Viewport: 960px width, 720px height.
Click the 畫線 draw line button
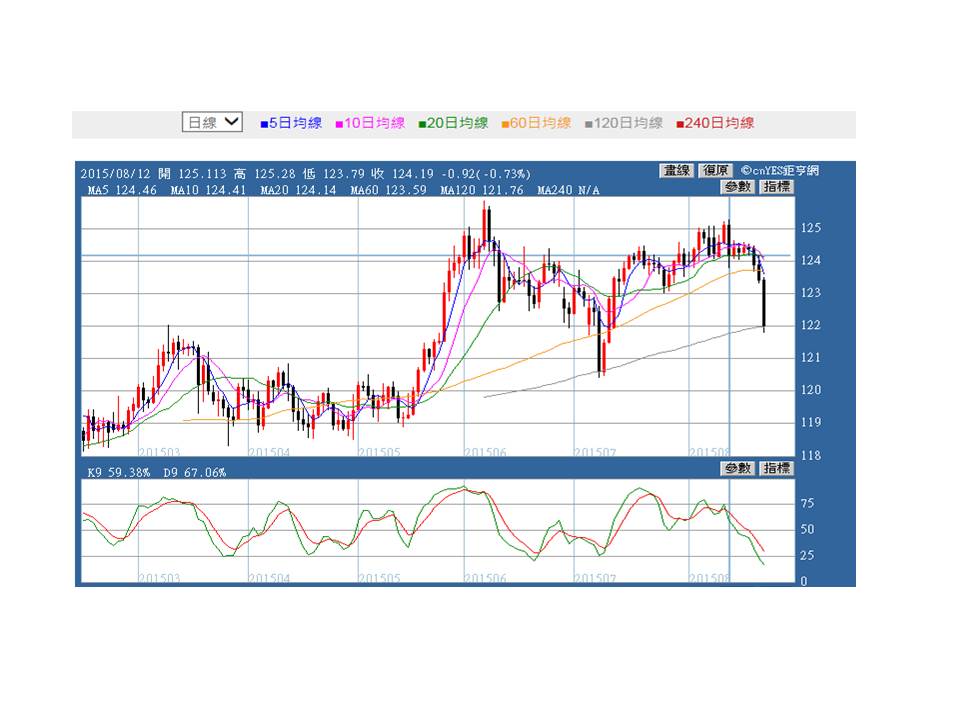click(677, 171)
